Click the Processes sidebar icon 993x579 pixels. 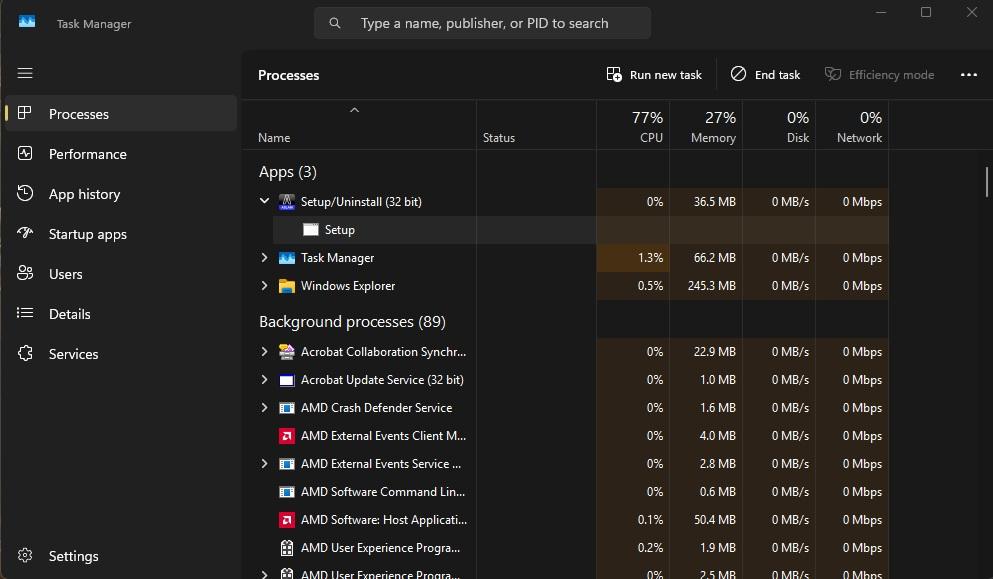[x=25, y=113]
